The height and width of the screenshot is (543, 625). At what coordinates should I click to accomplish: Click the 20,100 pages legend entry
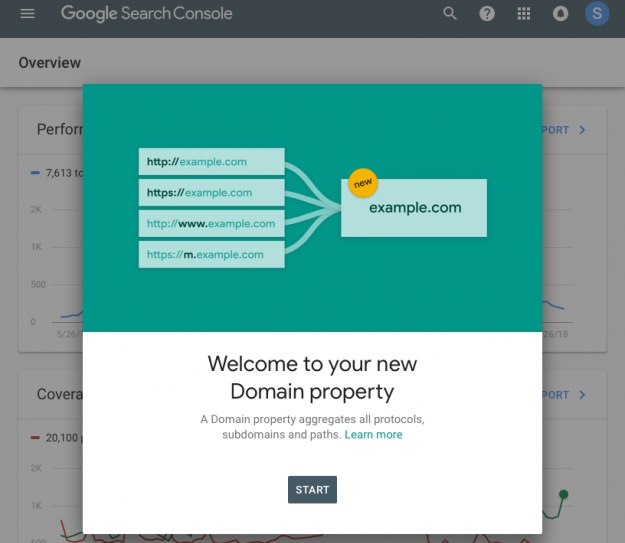point(57,438)
